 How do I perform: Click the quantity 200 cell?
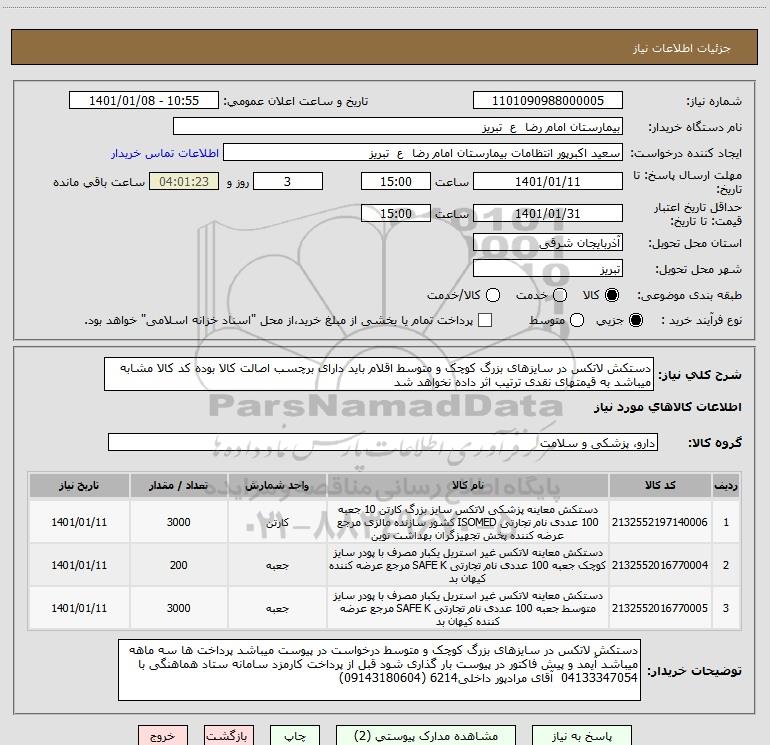[x=178, y=565]
